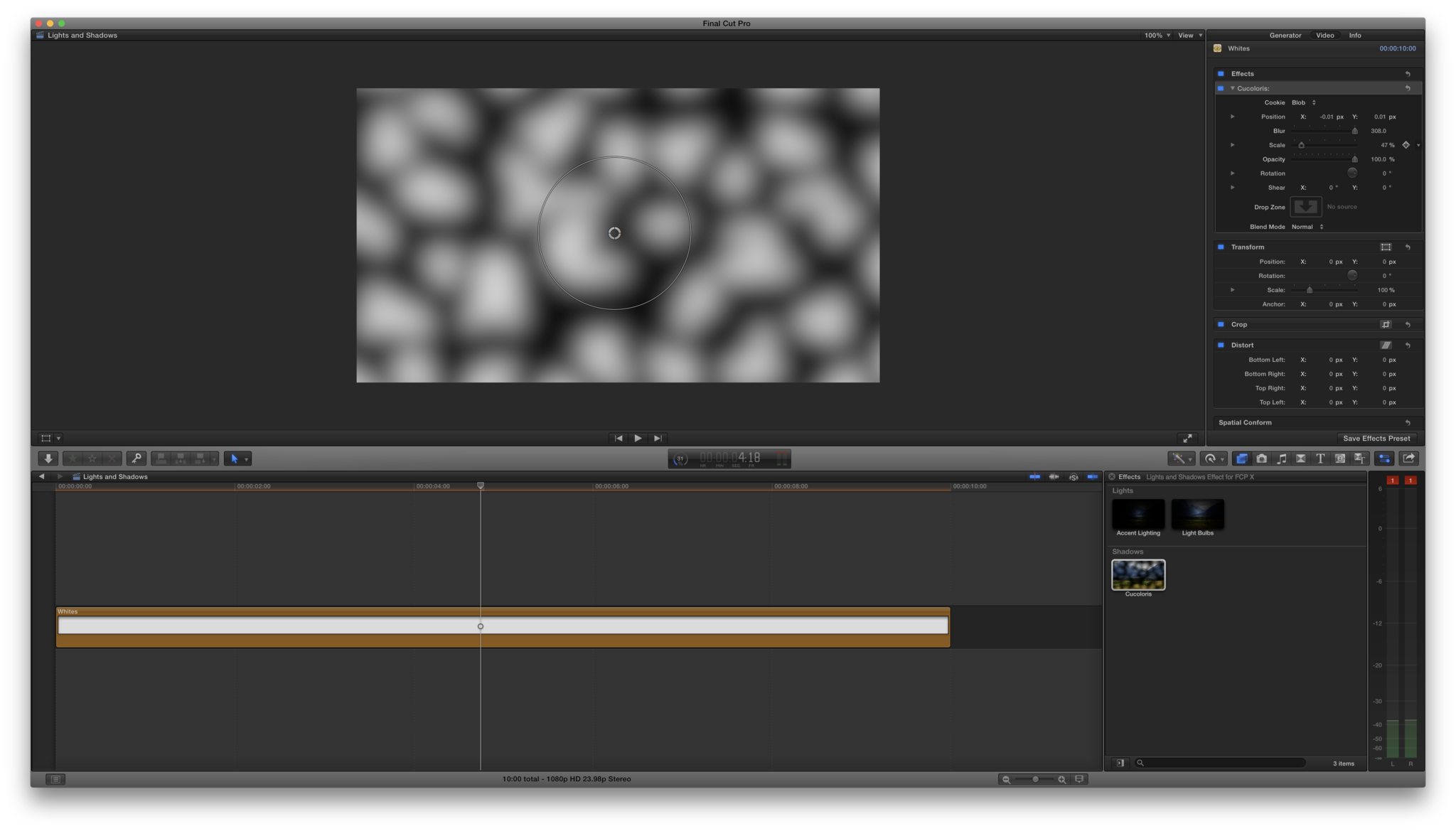This screenshot has height=831, width=1456.
Task: Click the import media arrow button
Action: pyautogui.click(x=48, y=459)
